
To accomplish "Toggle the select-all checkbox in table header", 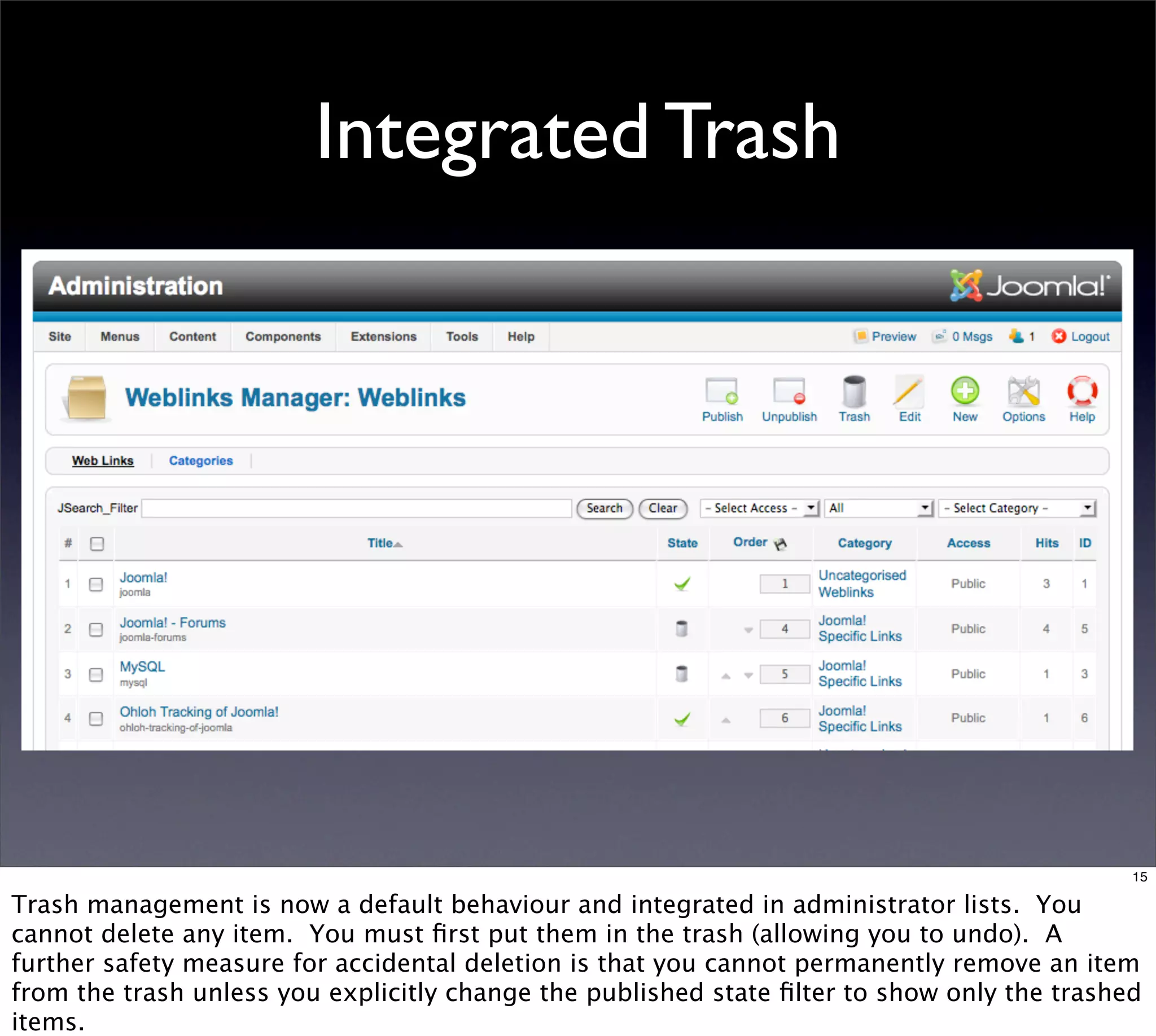I will pyautogui.click(x=98, y=543).
